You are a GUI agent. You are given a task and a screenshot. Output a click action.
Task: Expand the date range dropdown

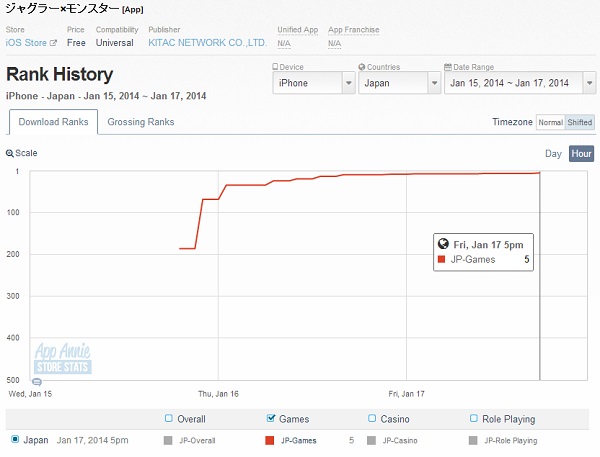click(x=520, y=83)
